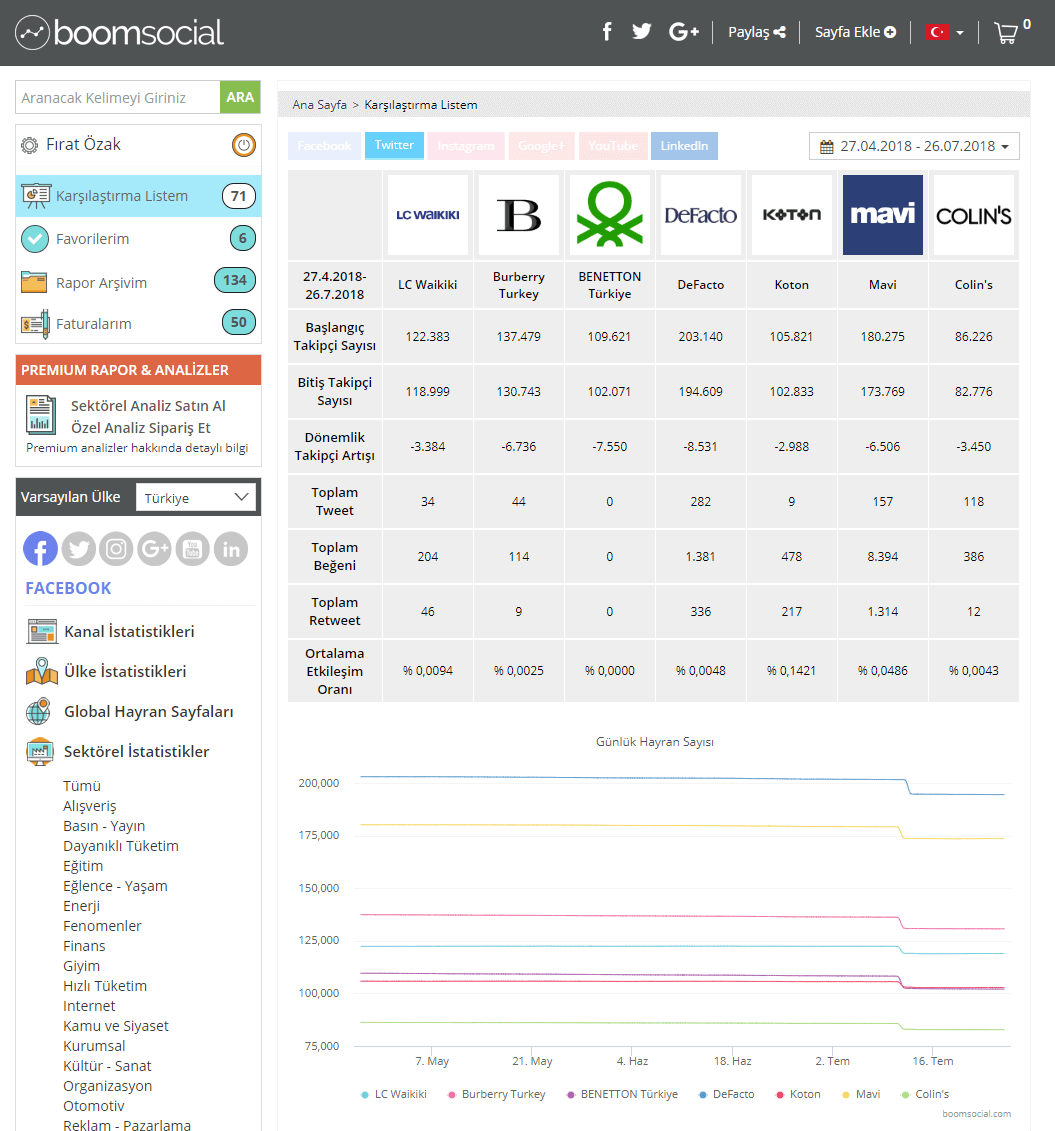Click the orange power logout icon
The image size is (1055, 1131).
tap(244, 145)
